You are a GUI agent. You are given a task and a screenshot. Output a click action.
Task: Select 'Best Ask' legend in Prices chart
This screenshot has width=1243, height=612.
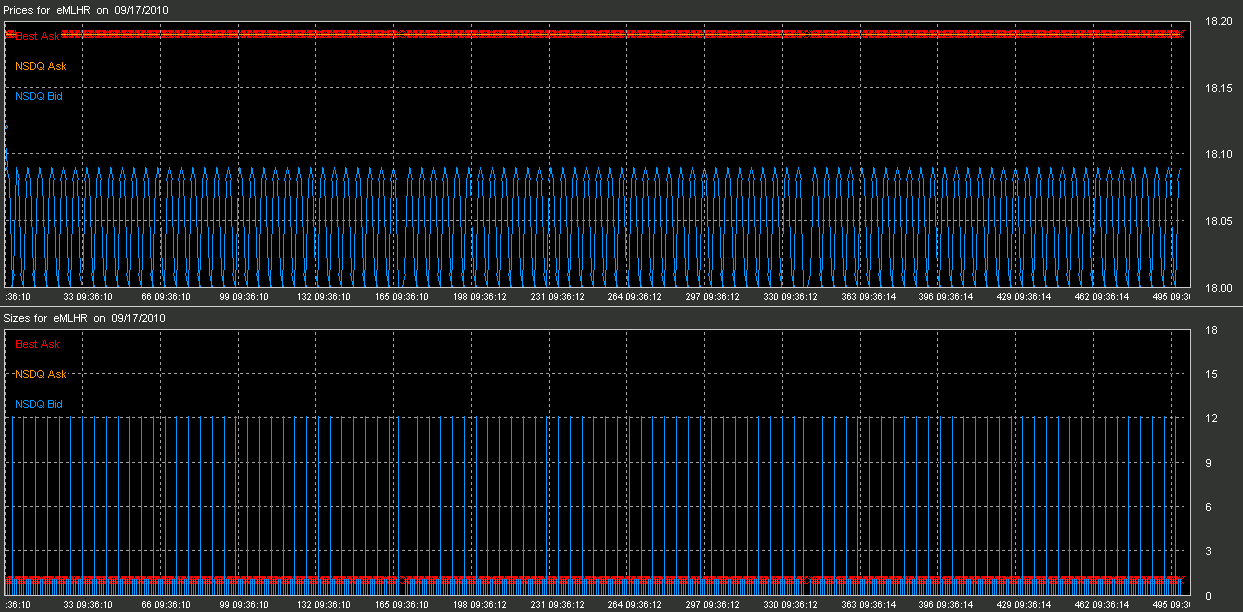(37, 36)
